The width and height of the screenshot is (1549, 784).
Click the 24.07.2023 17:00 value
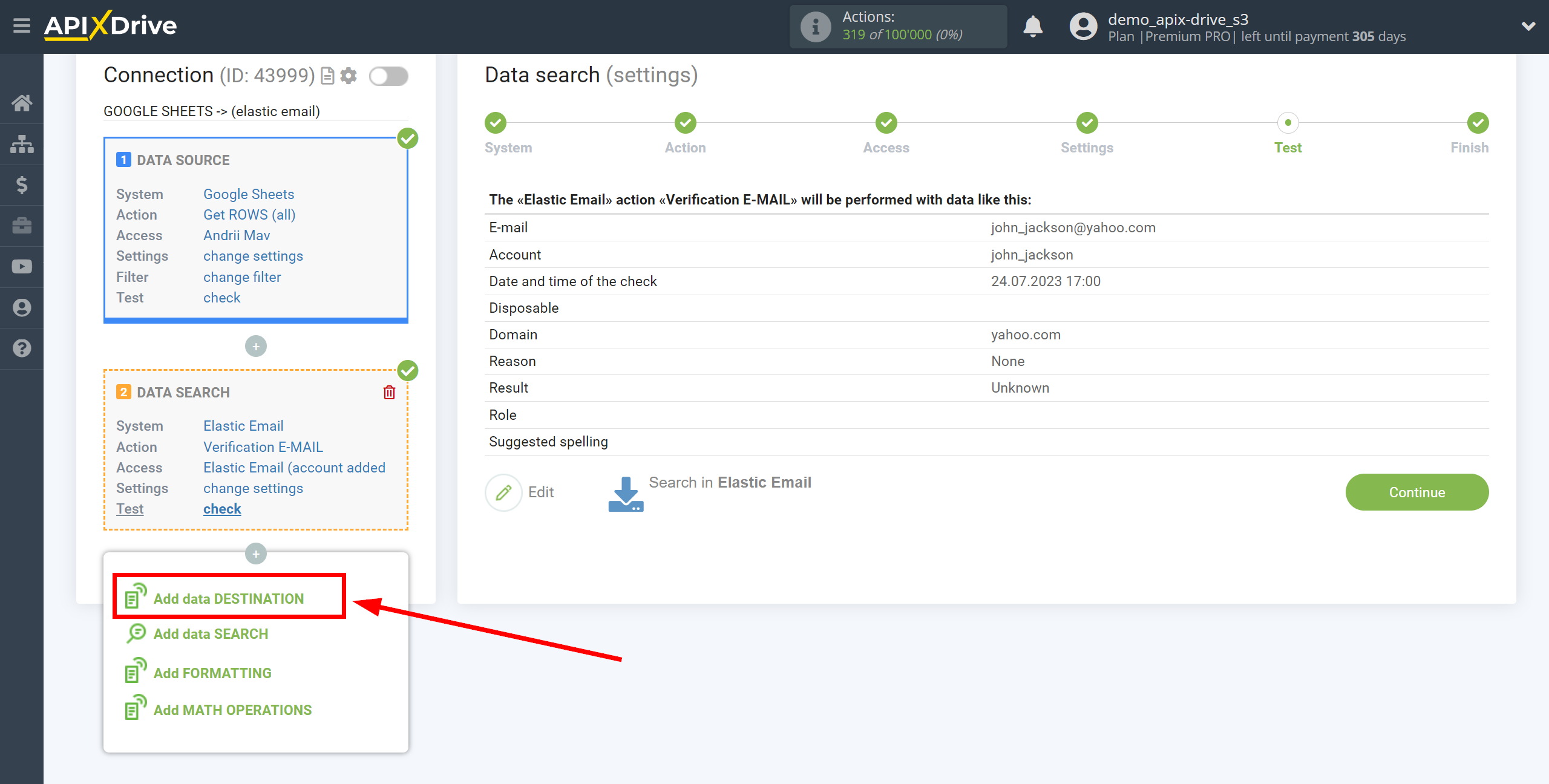point(1046,281)
